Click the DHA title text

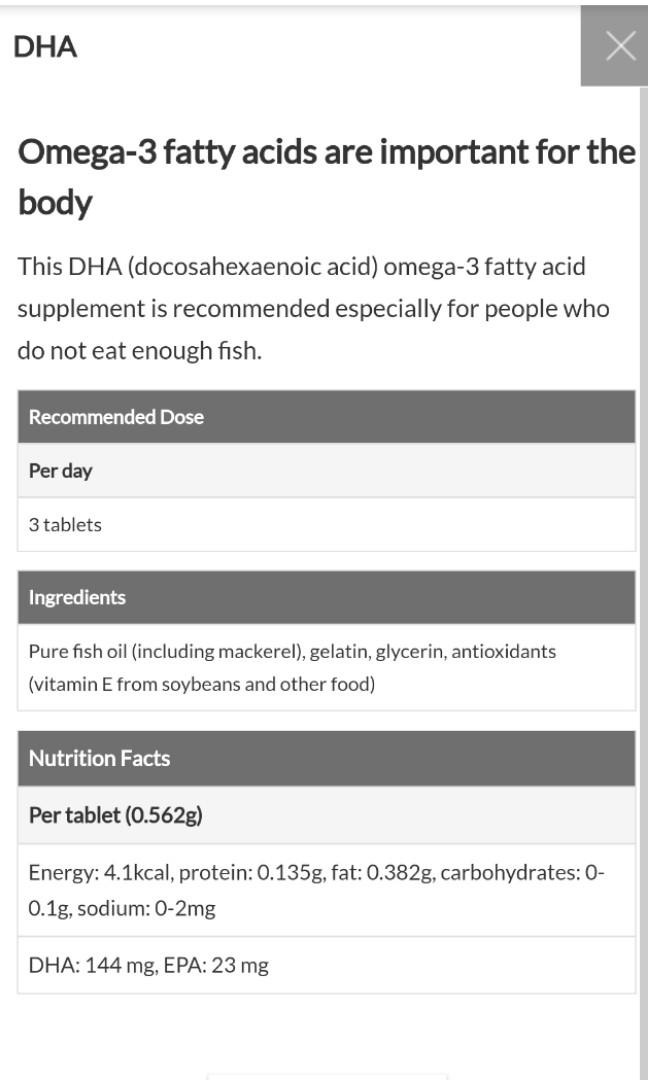[45, 46]
